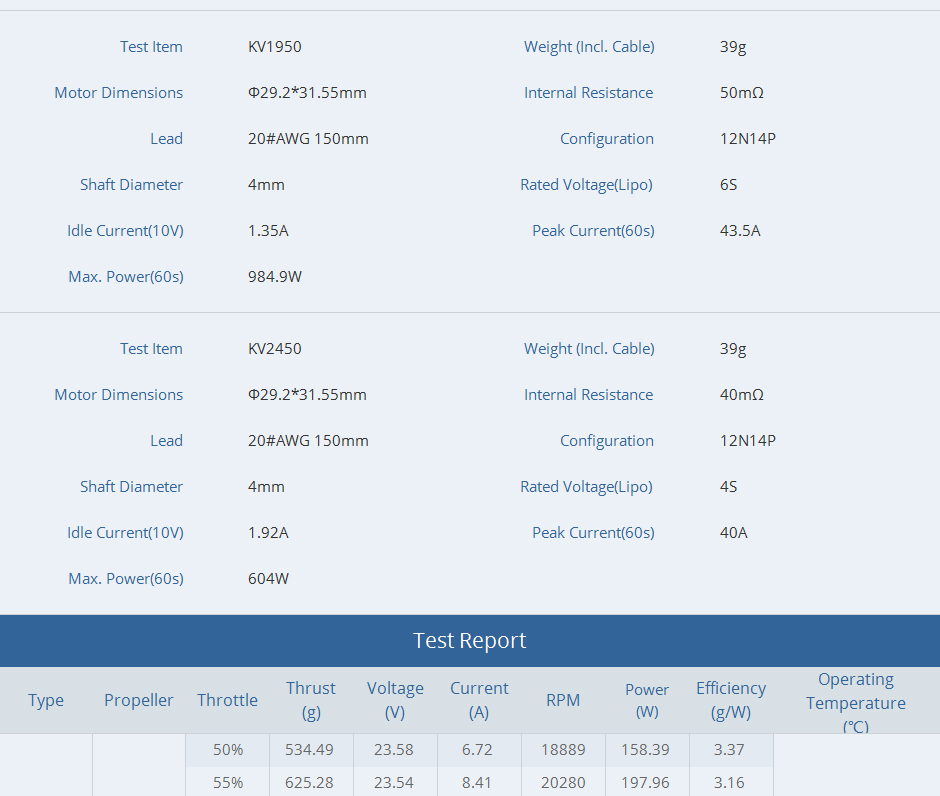
Task: Click the 43.5A peak current value
Action: coord(740,231)
